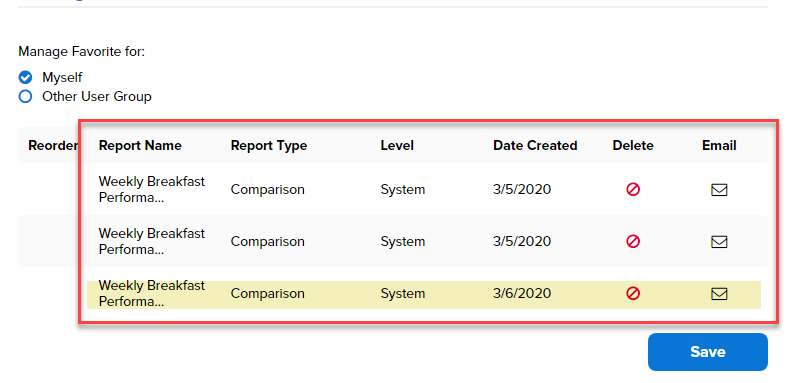
Task: Email the highlighted 3/6/2020 report
Action: coord(719,294)
